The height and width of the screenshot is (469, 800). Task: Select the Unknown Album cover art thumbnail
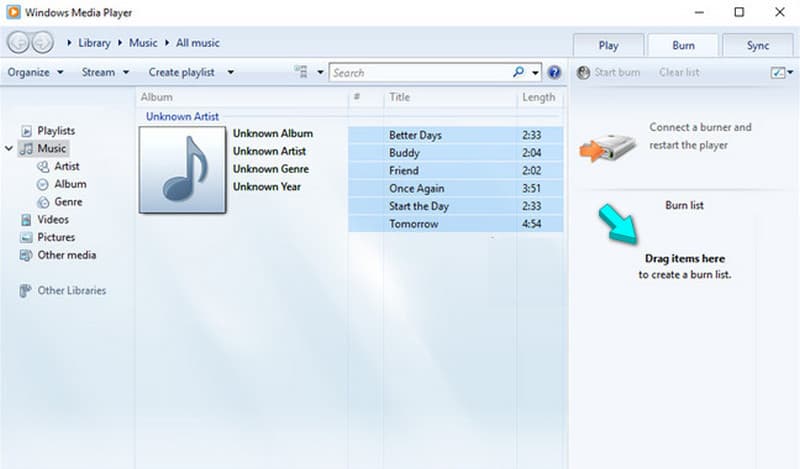(182, 170)
